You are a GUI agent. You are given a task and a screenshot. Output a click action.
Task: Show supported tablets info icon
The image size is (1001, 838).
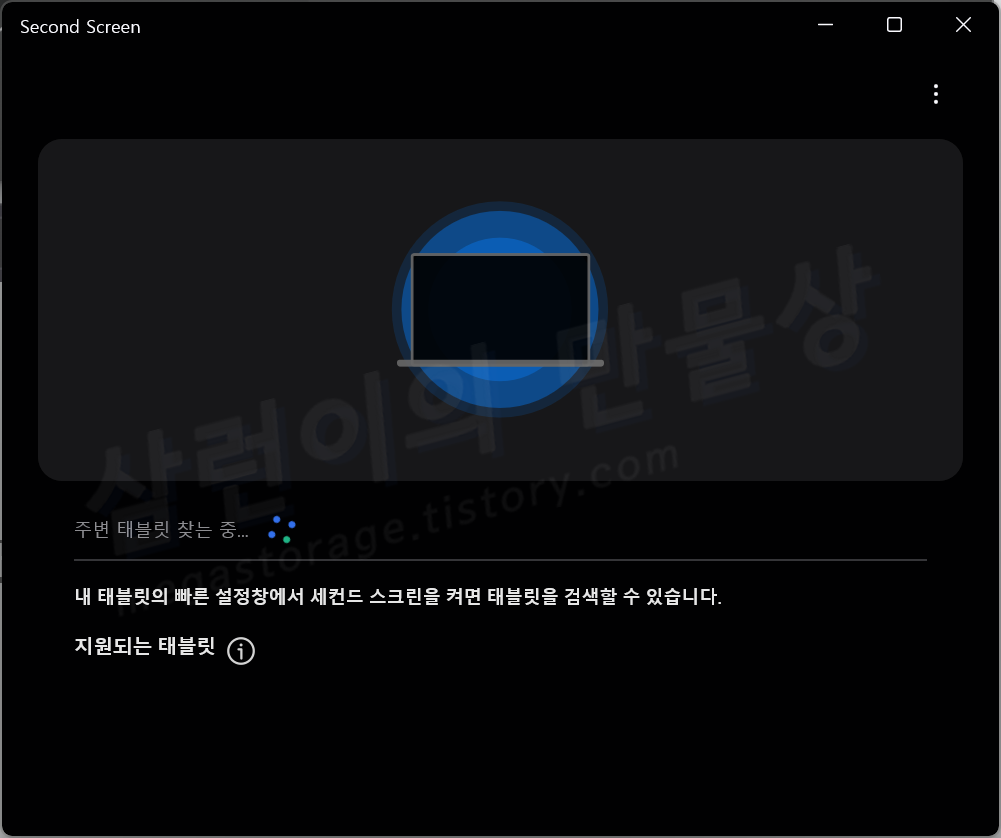point(241,650)
